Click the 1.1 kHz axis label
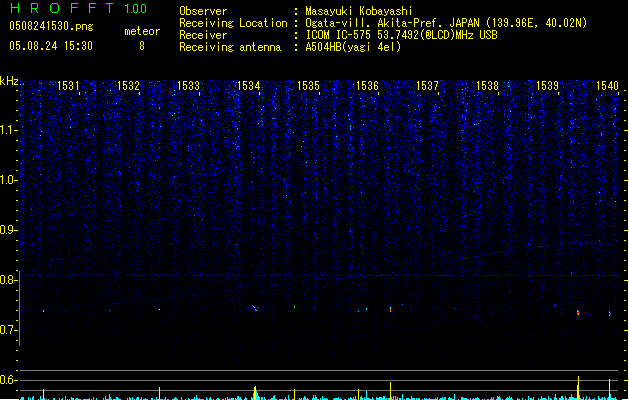 8,130
